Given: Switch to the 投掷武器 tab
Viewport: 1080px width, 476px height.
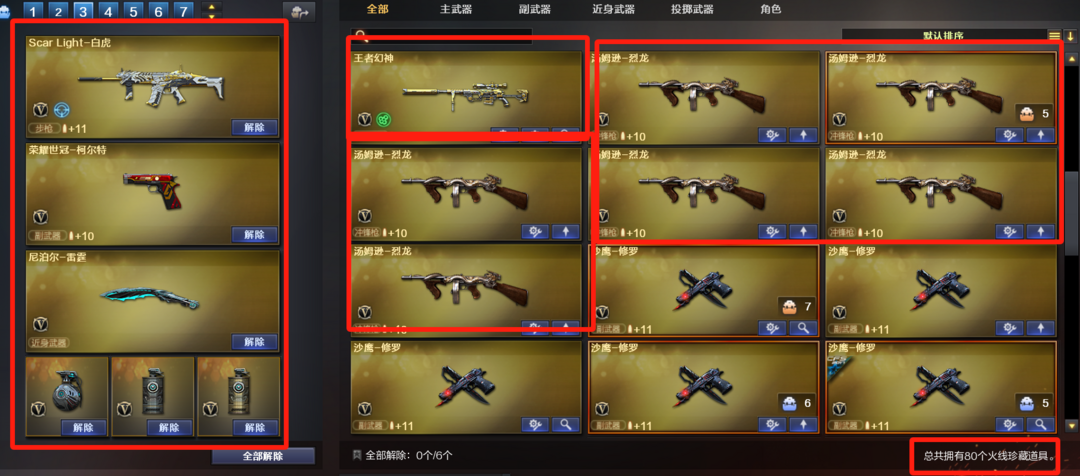Looking at the screenshot, I should pyautogui.click(x=692, y=9).
